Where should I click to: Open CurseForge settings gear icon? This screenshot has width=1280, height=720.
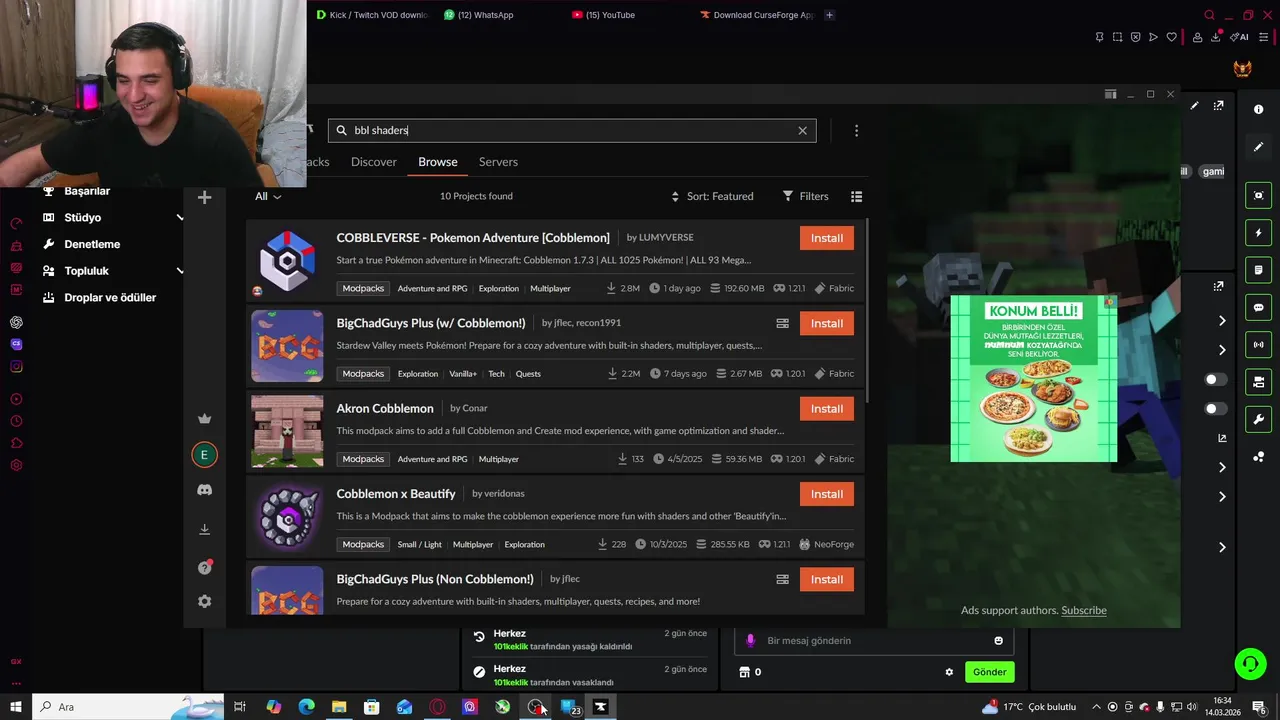tap(204, 601)
